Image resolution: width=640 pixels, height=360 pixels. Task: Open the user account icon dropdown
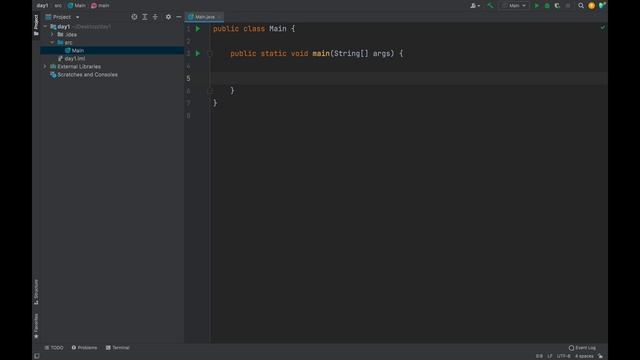(x=475, y=6)
